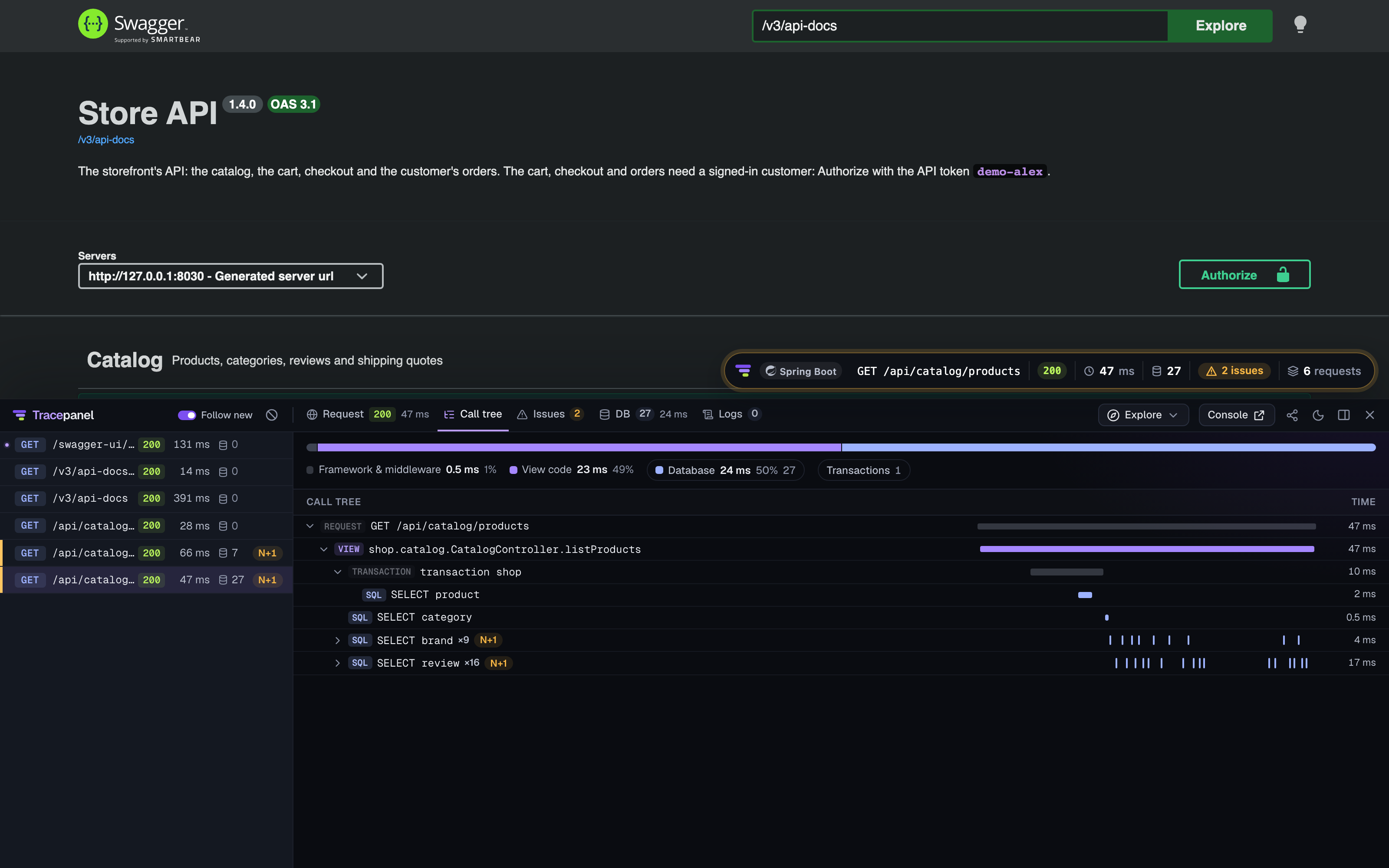This screenshot has width=1389, height=868.
Task: Open the /v3/api-docs link under Store API
Action: [x=106, y=139]
